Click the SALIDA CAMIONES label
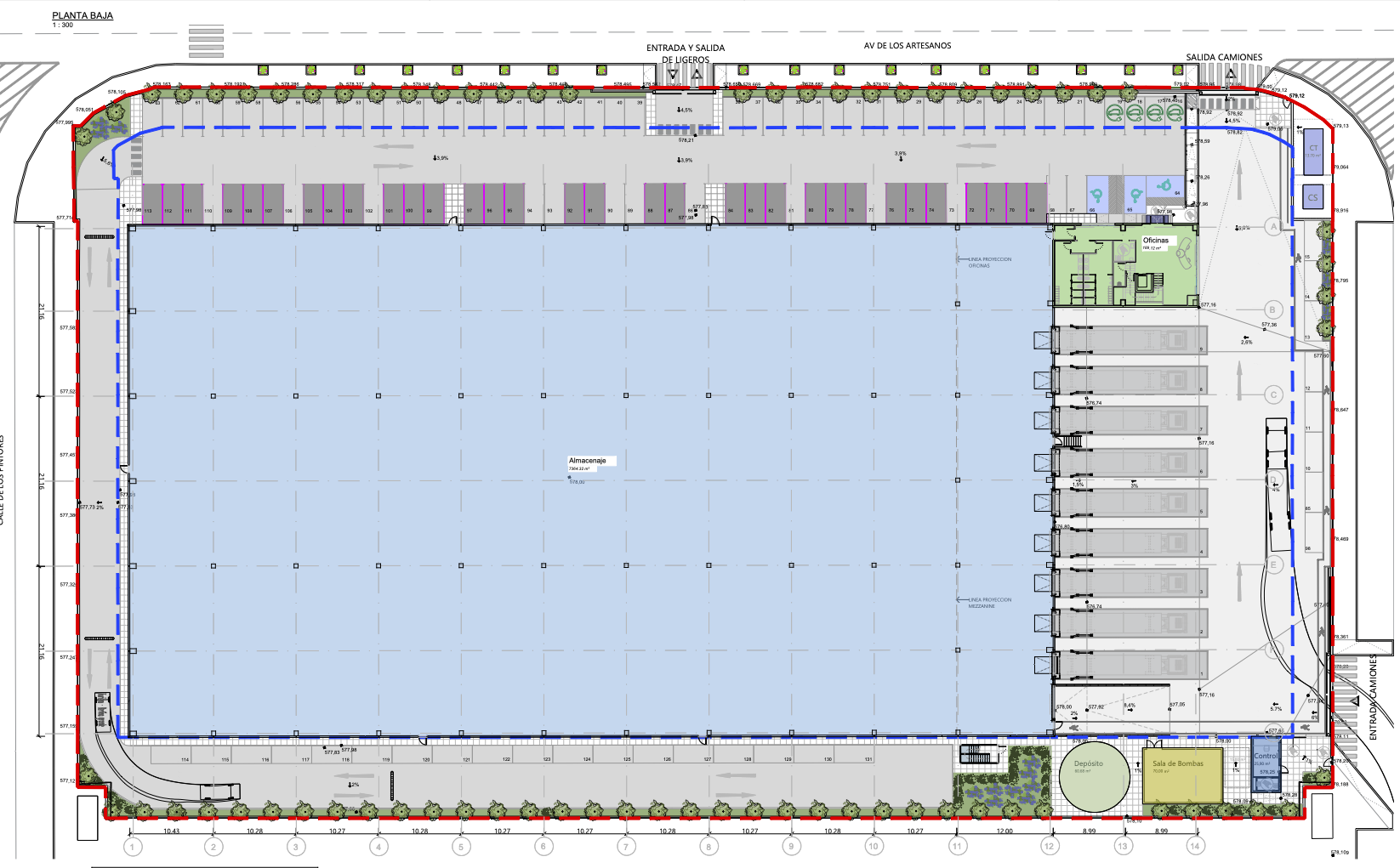This screenshot has width=1400, height=868. click(1224, 57)
